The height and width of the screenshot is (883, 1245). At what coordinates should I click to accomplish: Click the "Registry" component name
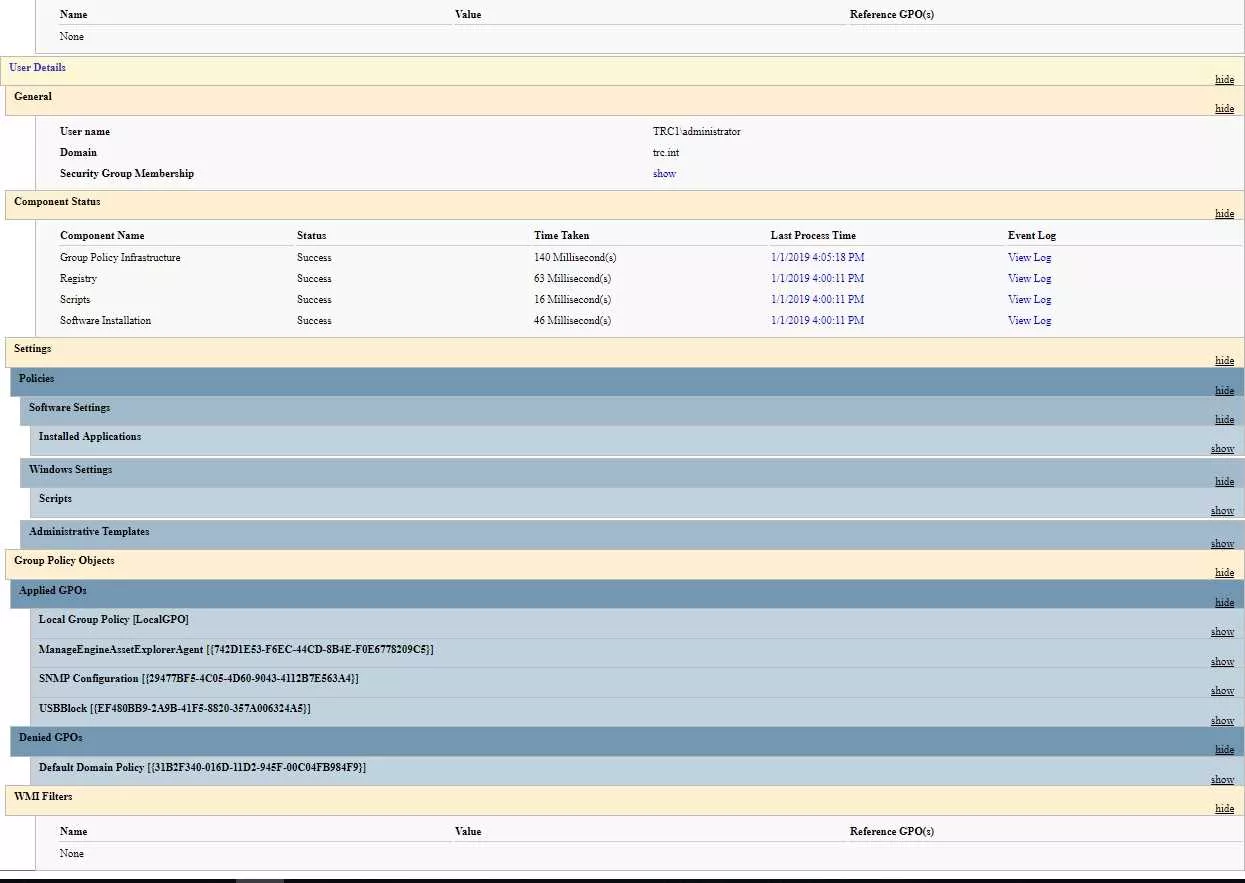[79, 279]
